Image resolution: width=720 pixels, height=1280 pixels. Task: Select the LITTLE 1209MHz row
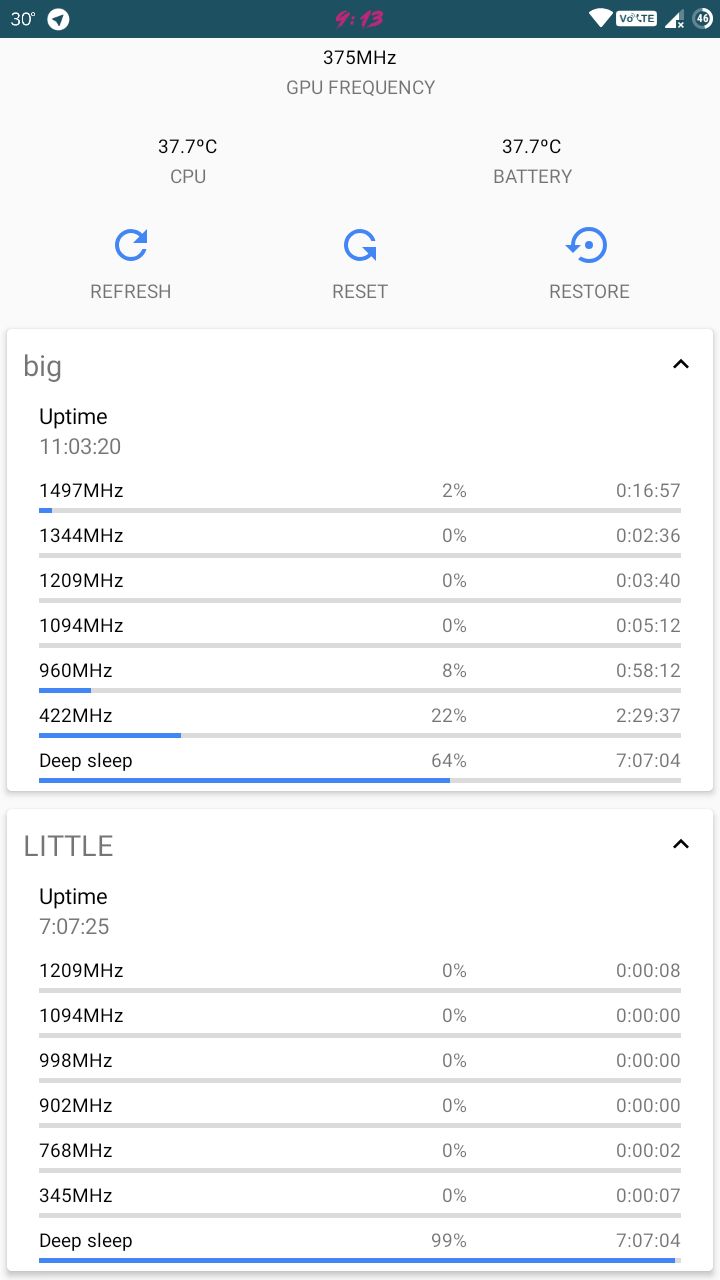[360, 975]
